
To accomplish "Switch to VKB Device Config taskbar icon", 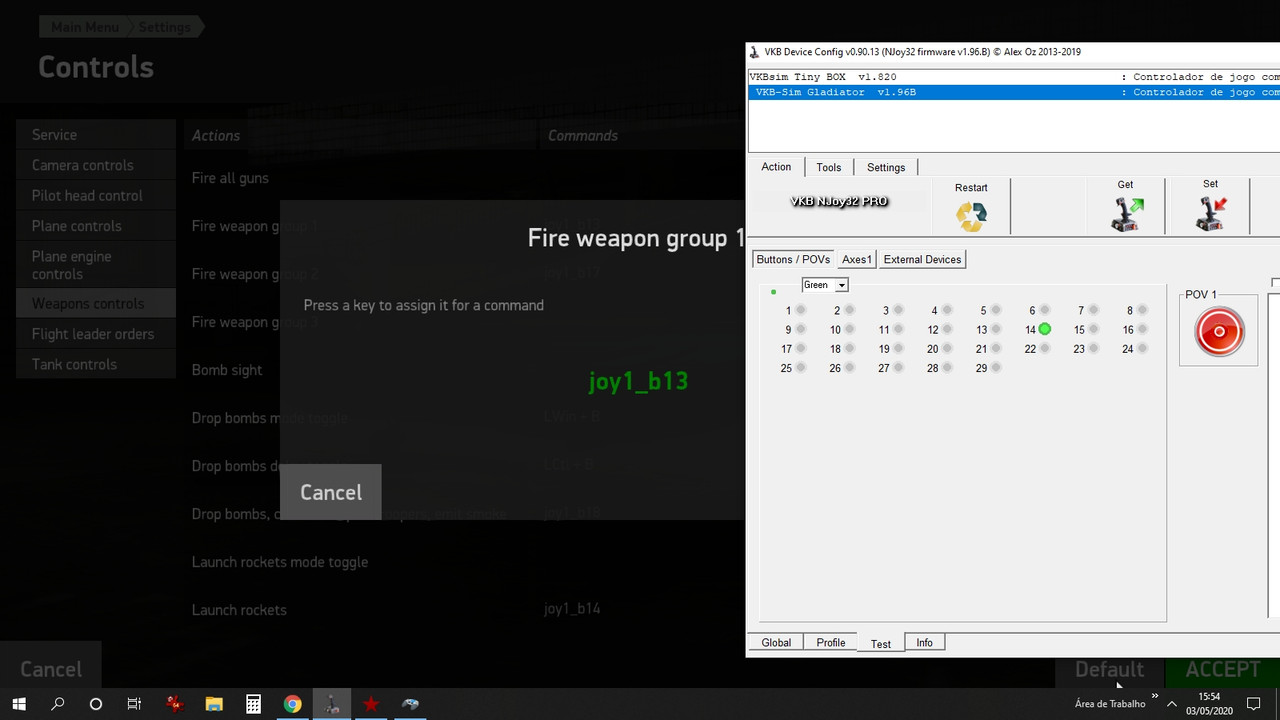I will (x=331, y=704).
